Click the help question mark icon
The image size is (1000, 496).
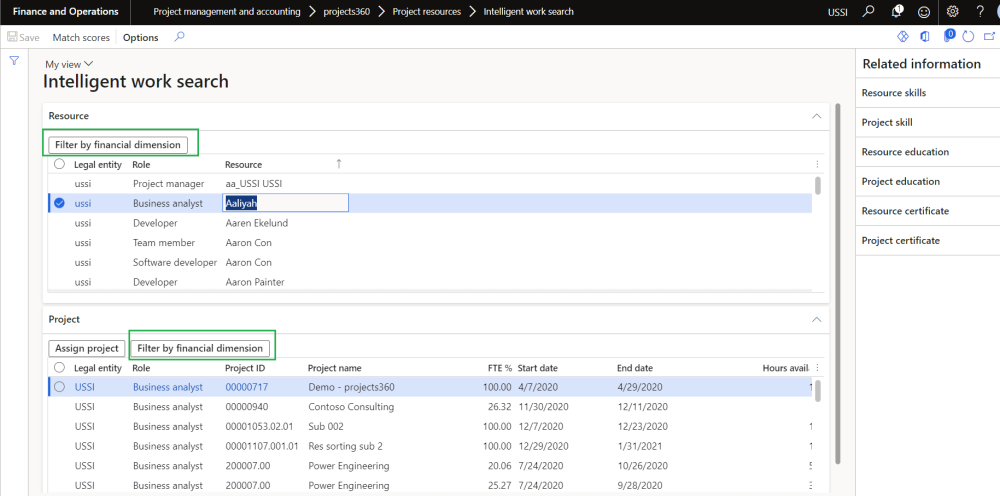pos(980,12)
